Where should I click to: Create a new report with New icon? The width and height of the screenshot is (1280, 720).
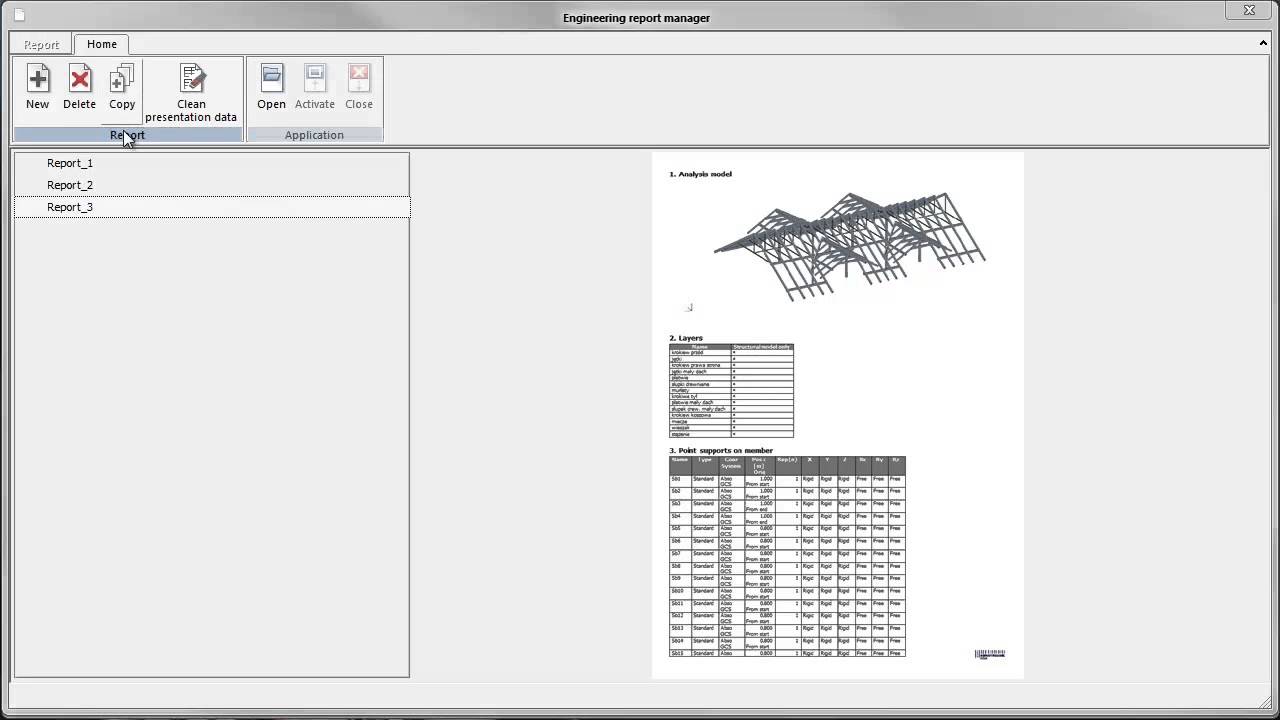point(37,87)
